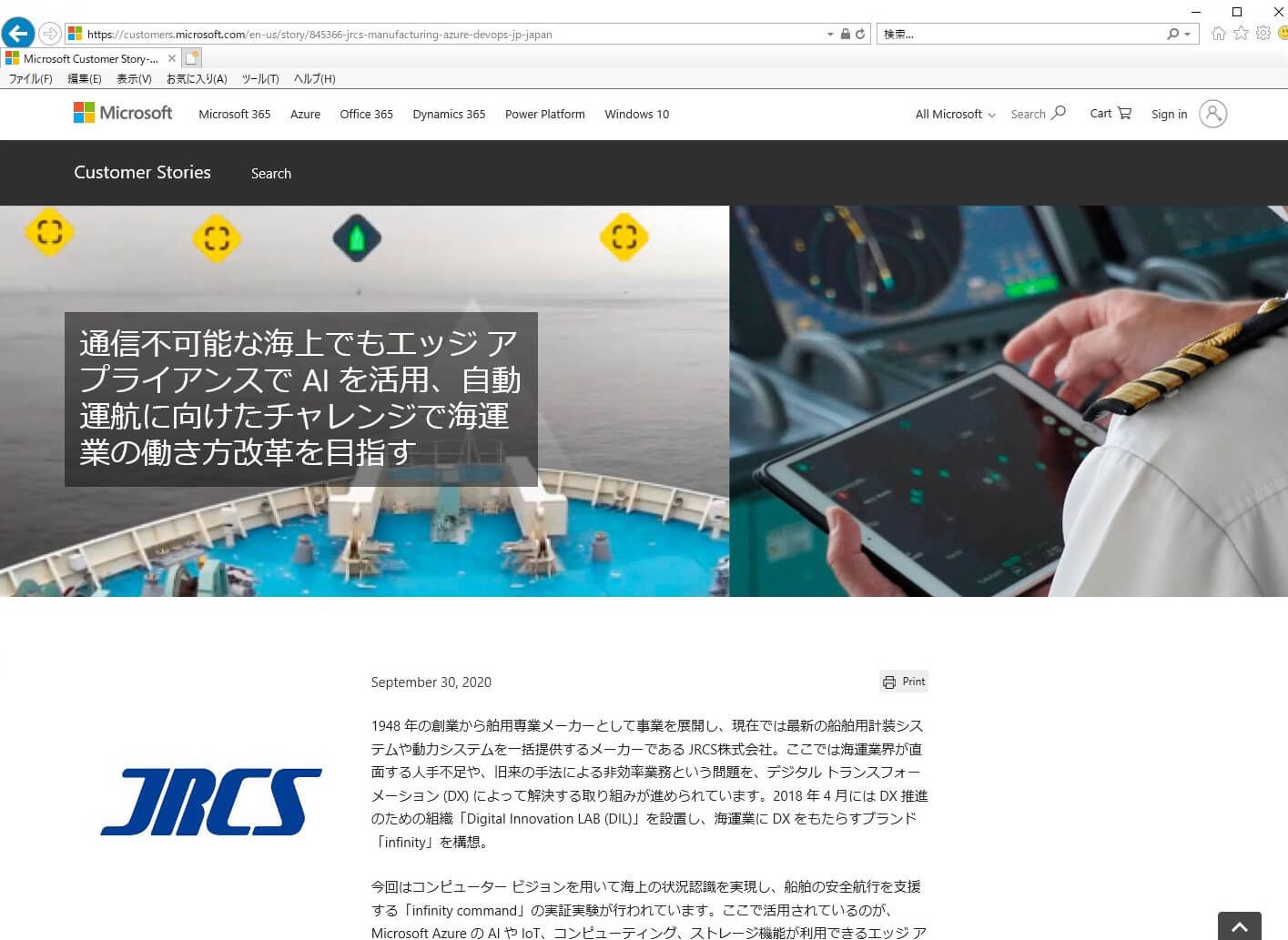Open the 表示(V) menu
The height and width of the screenshot is (940, 1288).
[x=134, y=79]
